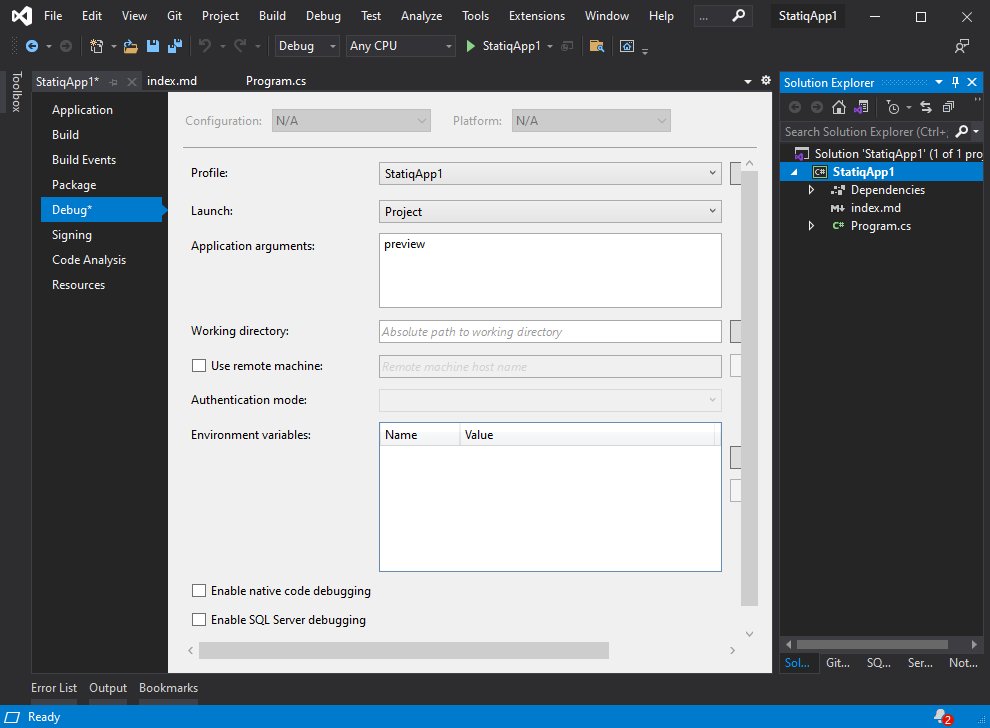The height and width of the screenshot is (728, 990).
Task: Click the notifications bell in status bar
Action: pyautogui.click(x=942, y=717)
